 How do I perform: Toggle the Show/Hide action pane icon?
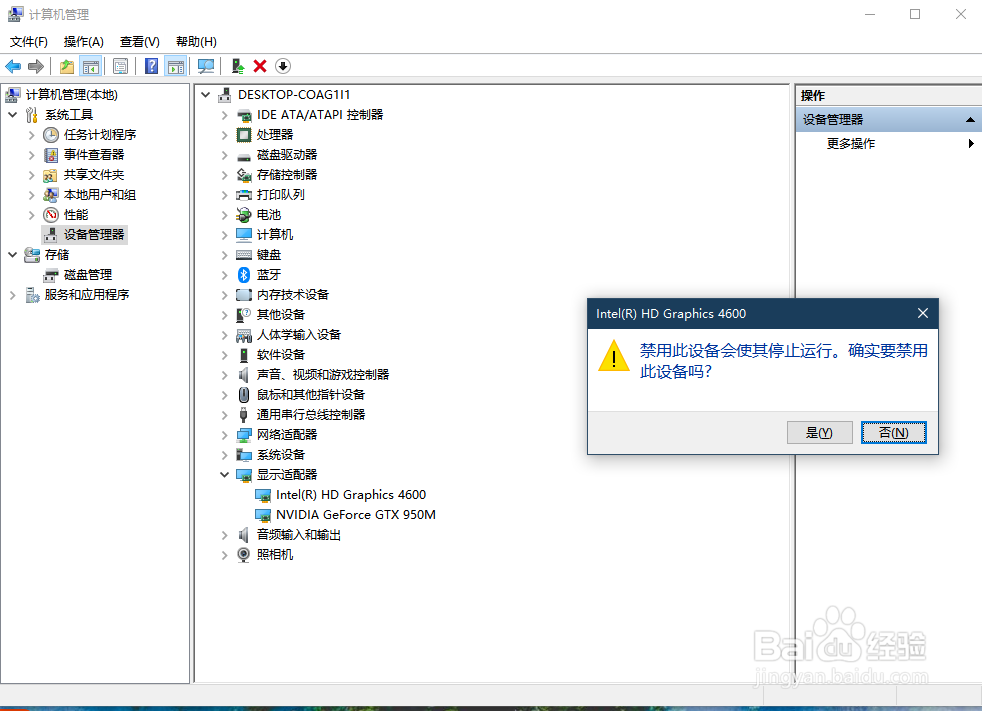(x=176, y=66)
